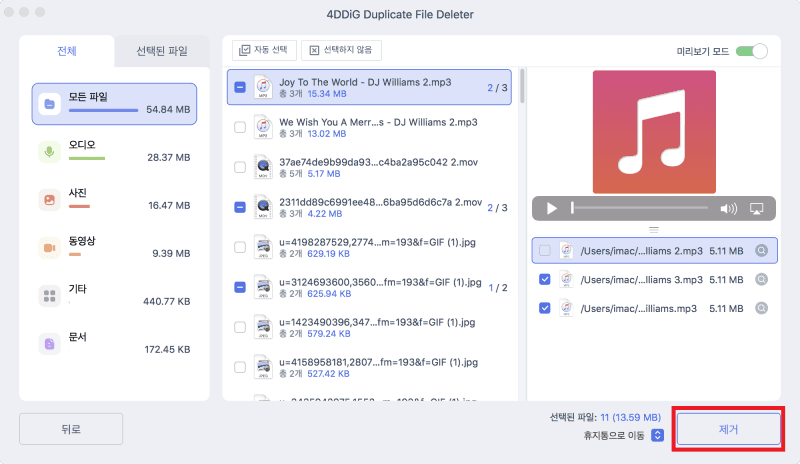Switch to the 전체 tab
Viewport: 800px width, 464px height.
67,50
